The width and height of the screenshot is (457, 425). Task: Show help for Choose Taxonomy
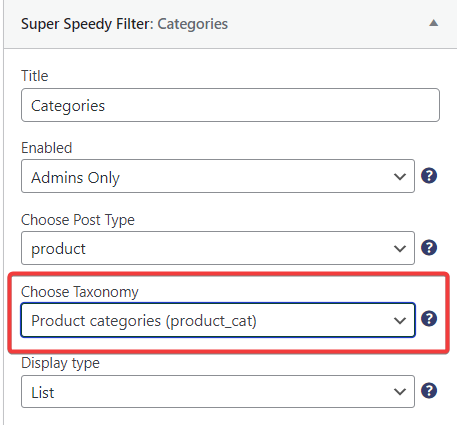[429, 319]
